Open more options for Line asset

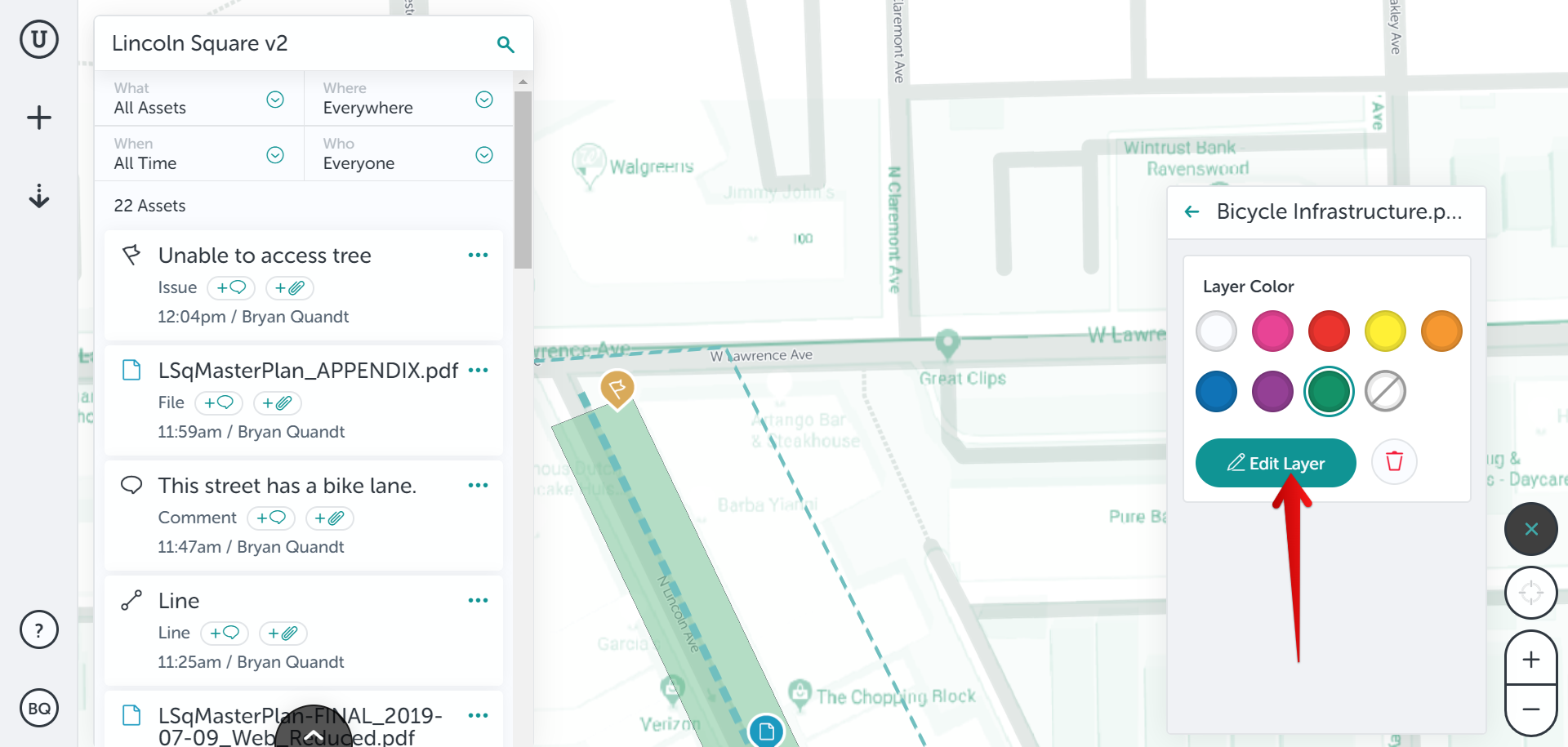(x=479, y=601)
